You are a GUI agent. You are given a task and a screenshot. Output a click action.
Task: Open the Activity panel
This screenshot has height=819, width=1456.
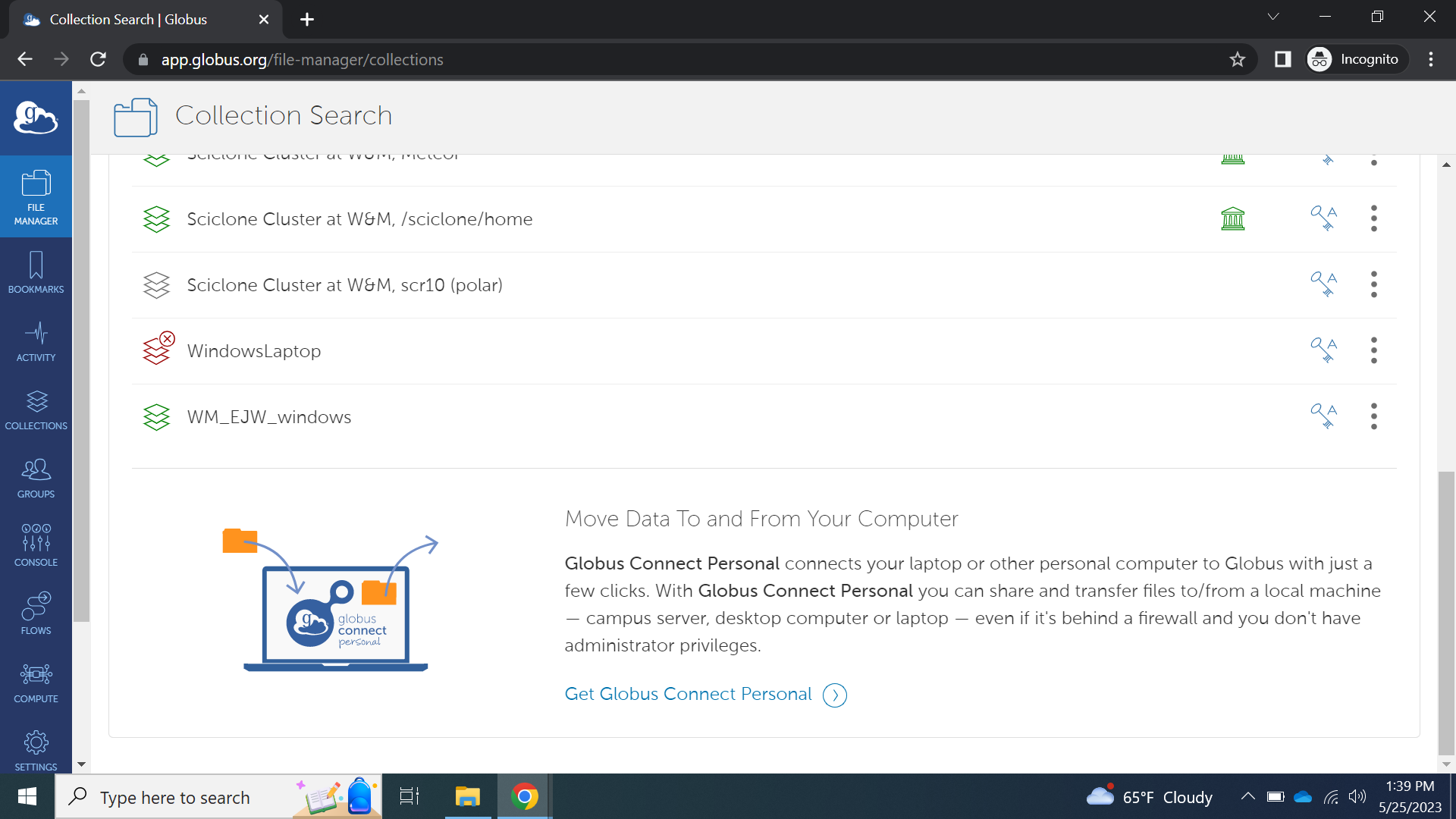pos(36,340)
